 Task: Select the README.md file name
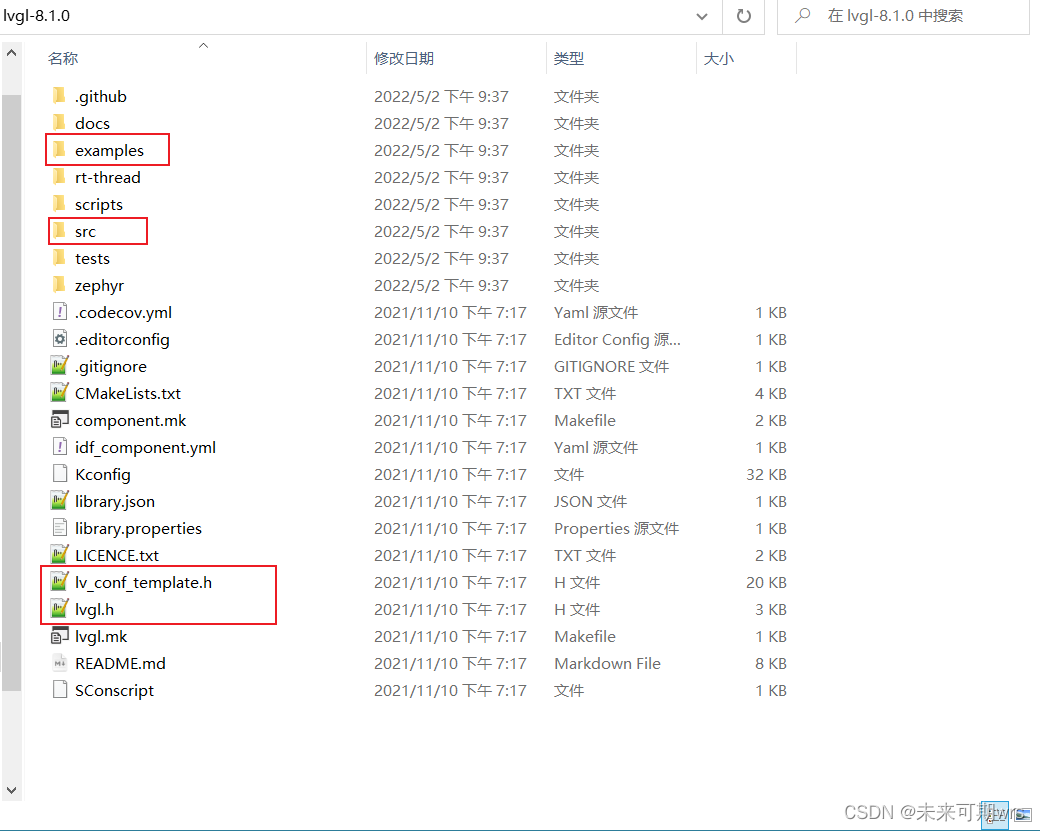coord(120,663)
